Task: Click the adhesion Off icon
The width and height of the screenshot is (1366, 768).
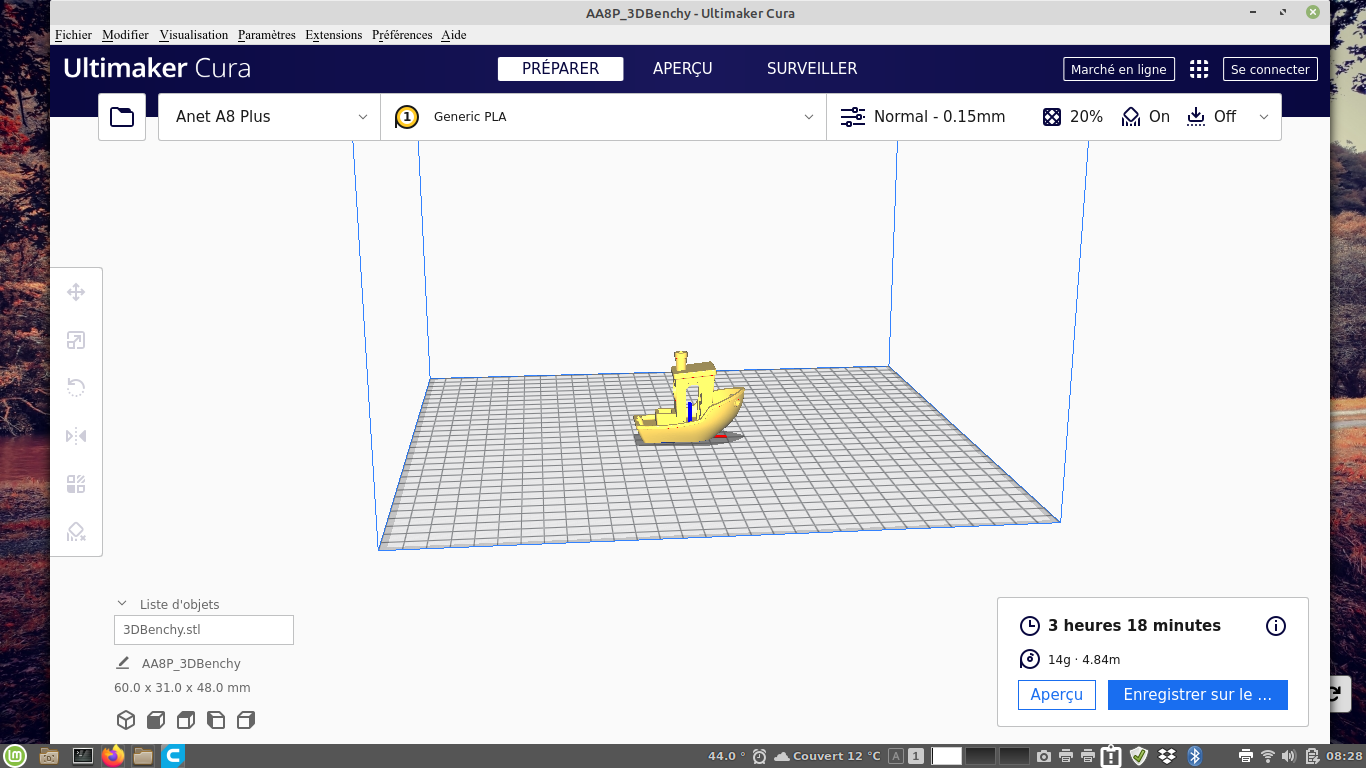Action: (x=1196, y=117)
